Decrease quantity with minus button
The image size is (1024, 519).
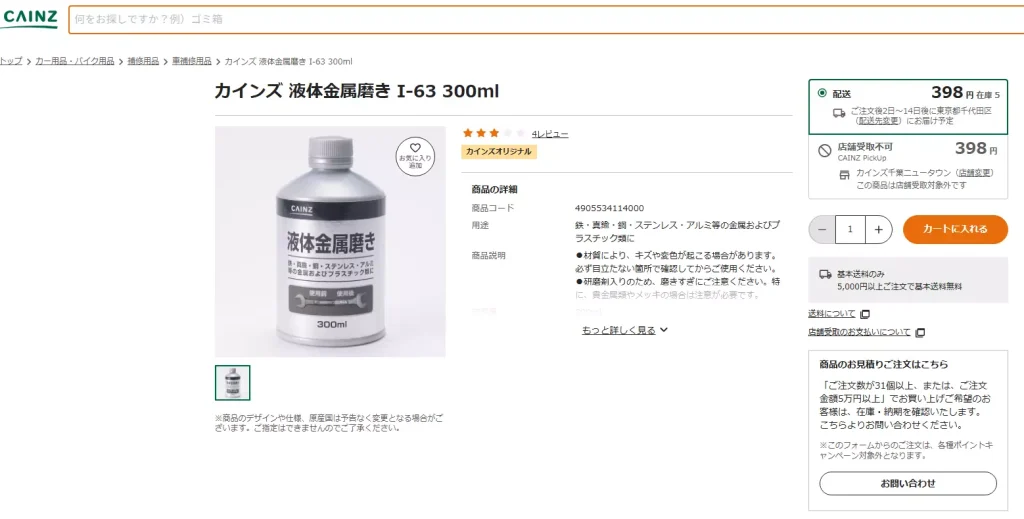[822, 229]
